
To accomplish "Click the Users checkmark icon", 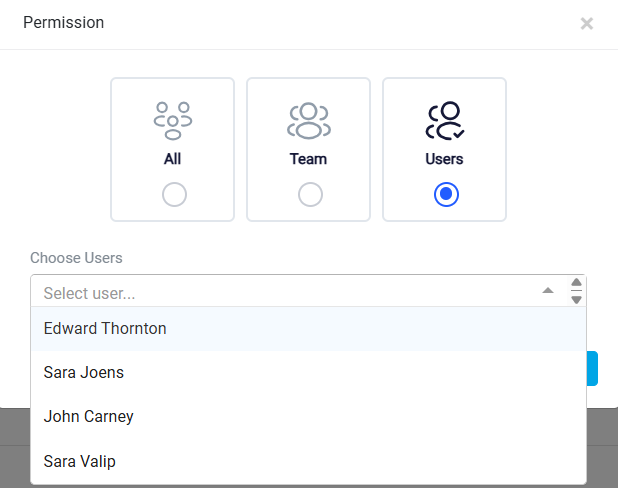I will tap(445, 121).
